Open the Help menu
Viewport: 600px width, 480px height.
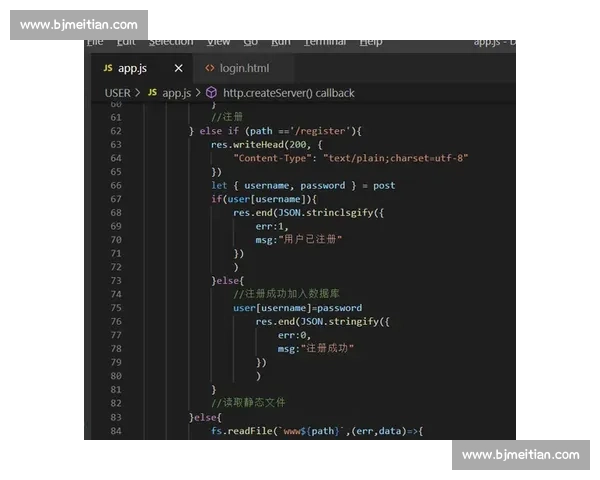click(371, 42)
